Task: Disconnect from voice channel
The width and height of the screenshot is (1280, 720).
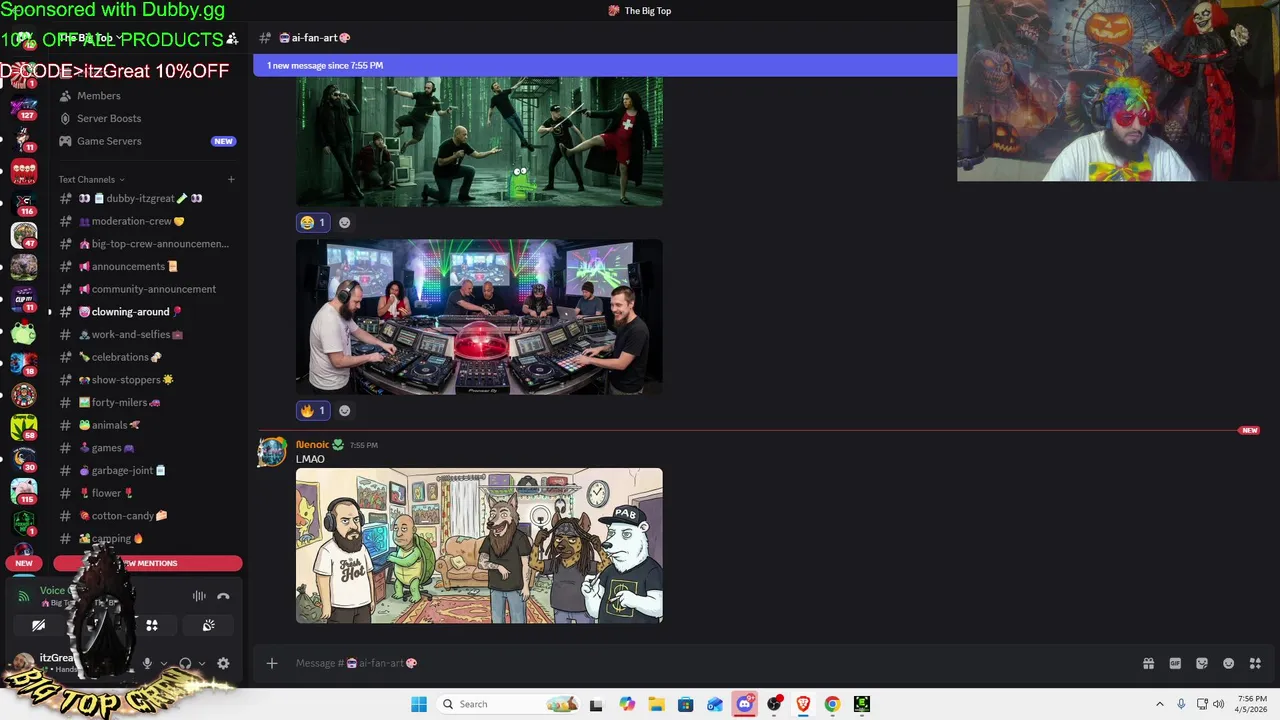Action: point(223,596)
